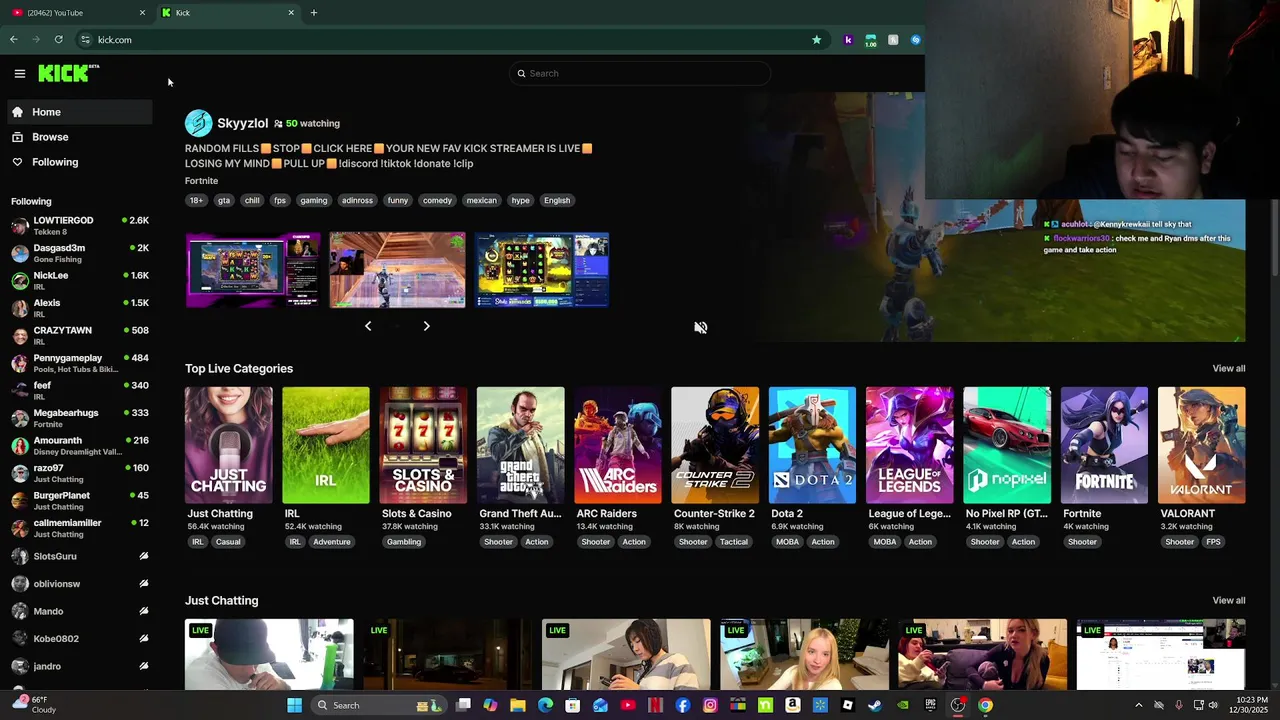This screenshot has width=1280, height=720.
Task: Open LOWTIERGOD in Following list
Action: pos(80,226)
